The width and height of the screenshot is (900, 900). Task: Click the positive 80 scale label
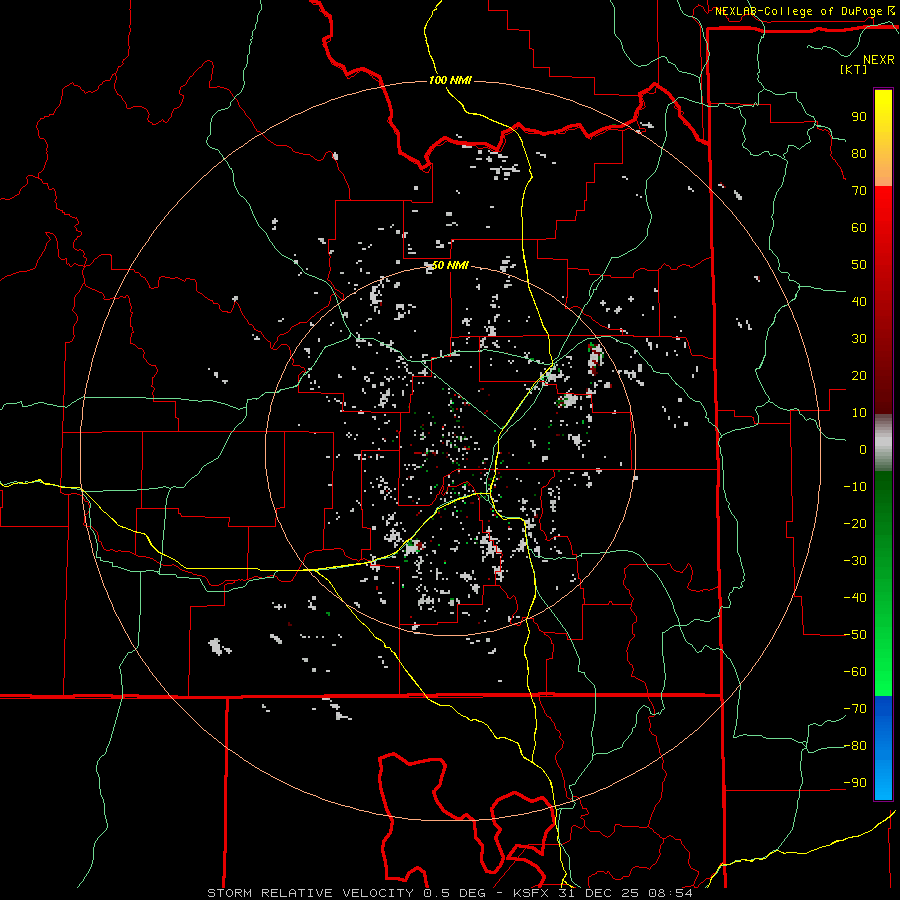pos(859,153)
